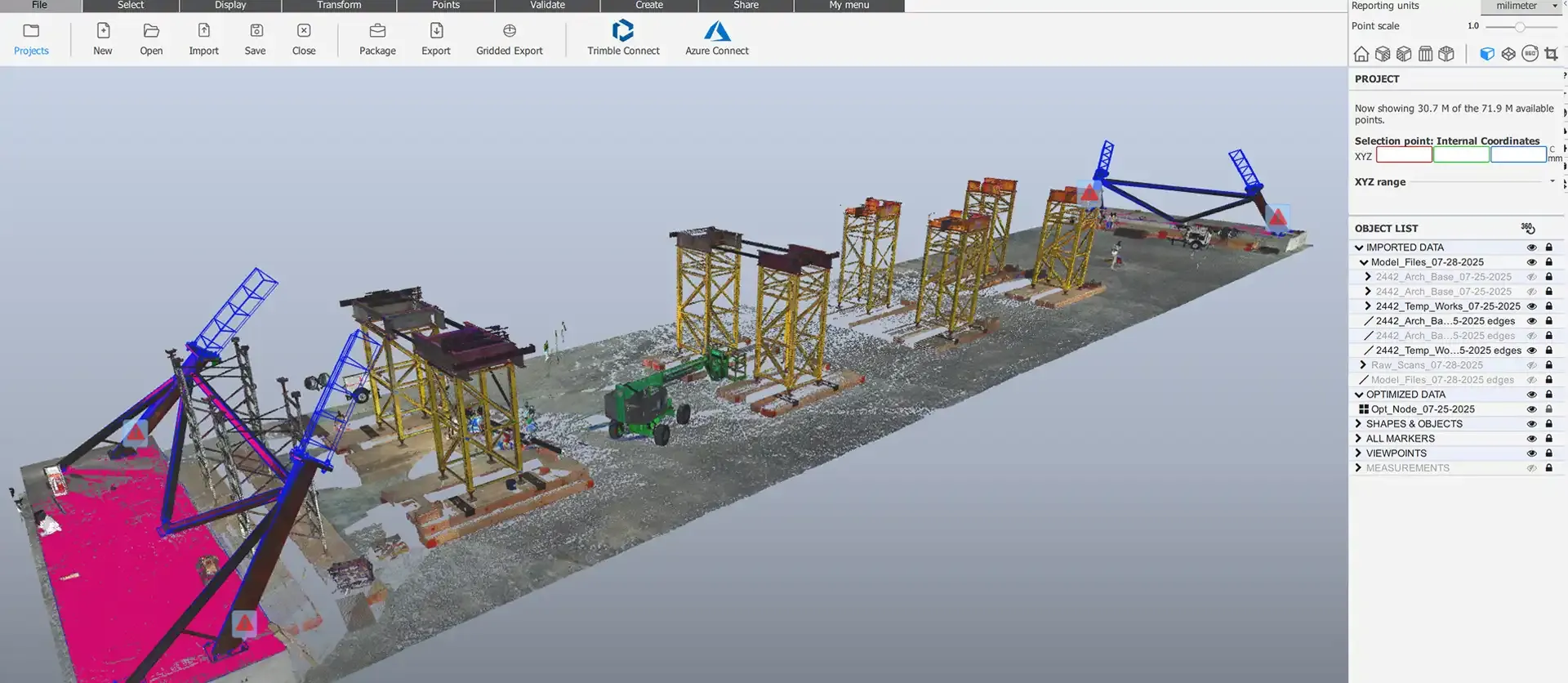This screenshot has height=683, width=1568.
Task: Select the Share tab
Action: [x=746, y=5]
